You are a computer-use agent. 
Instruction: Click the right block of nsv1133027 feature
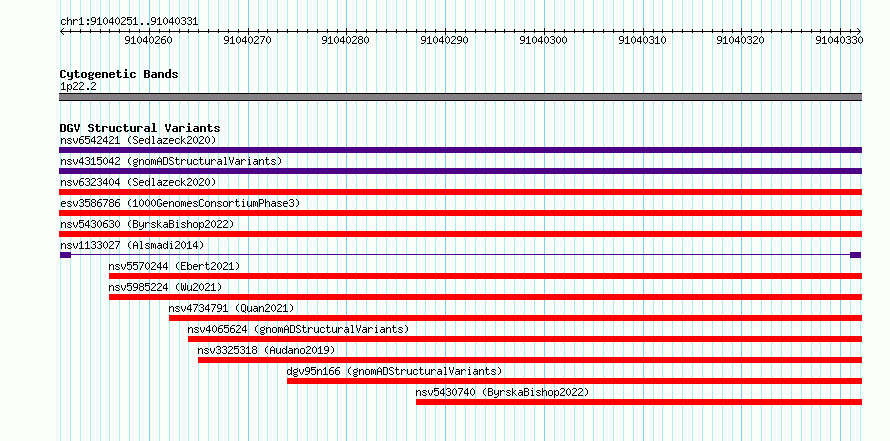point(856,255)
